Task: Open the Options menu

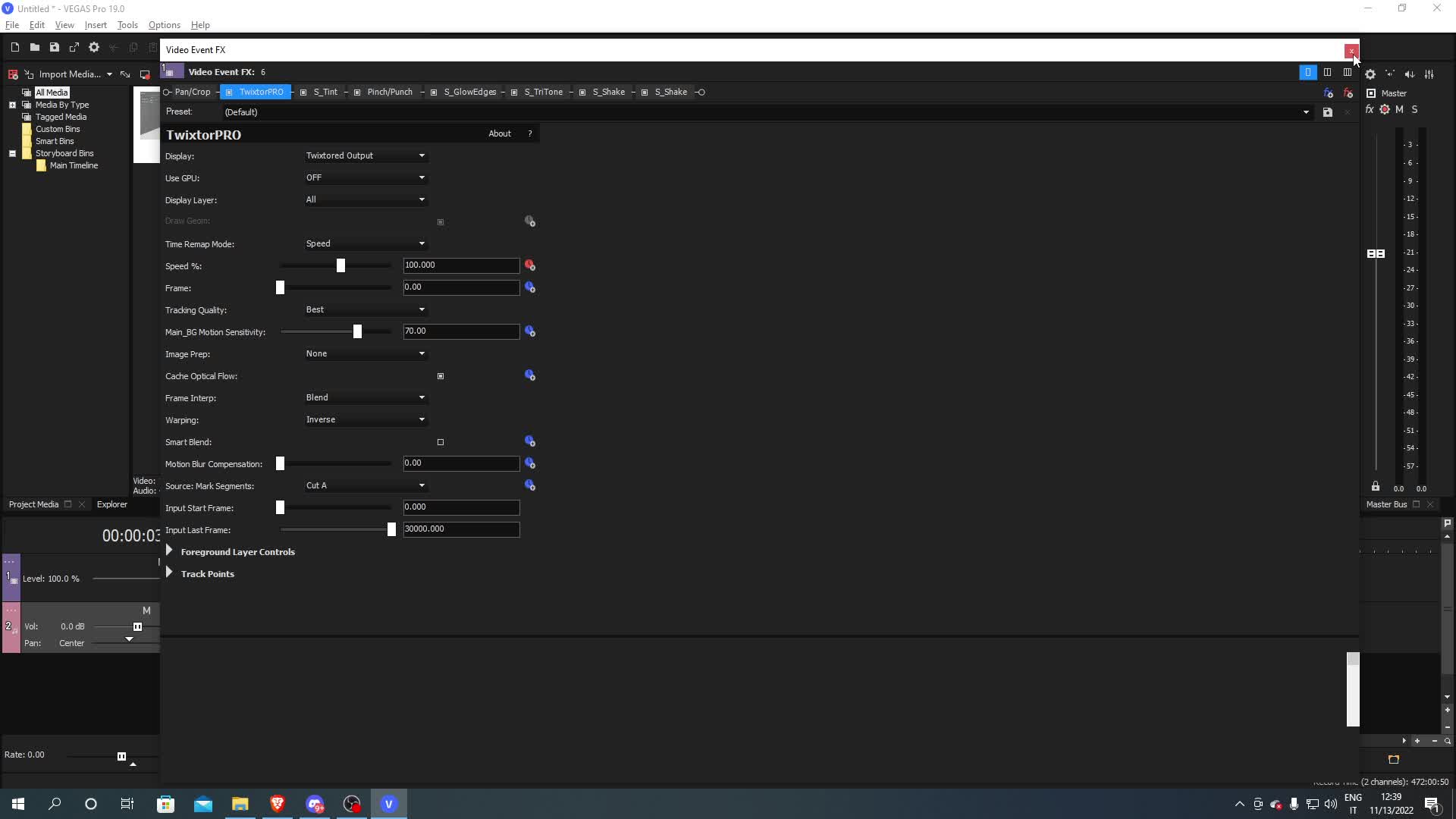Action: point(164,25)
